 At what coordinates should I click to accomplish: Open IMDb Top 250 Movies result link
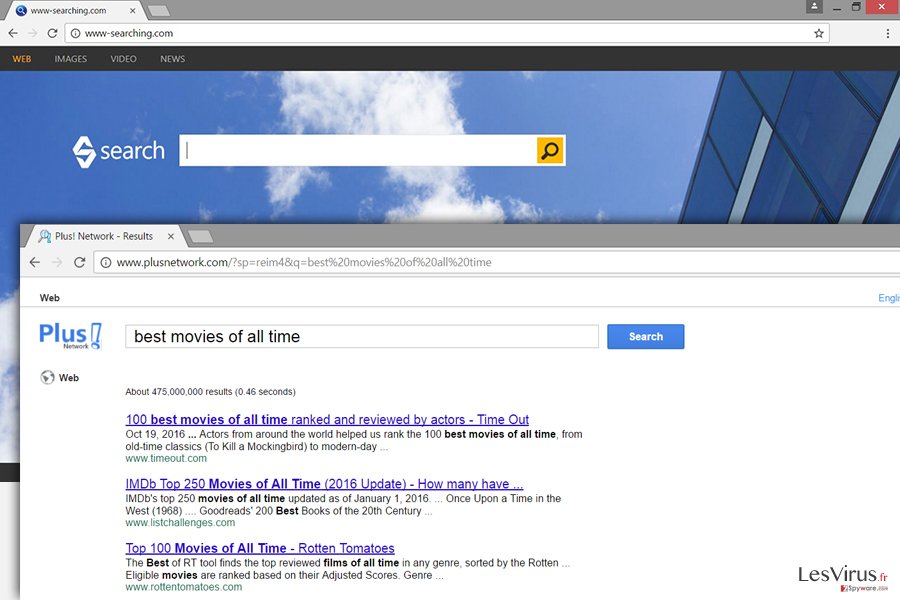point(324,484)
